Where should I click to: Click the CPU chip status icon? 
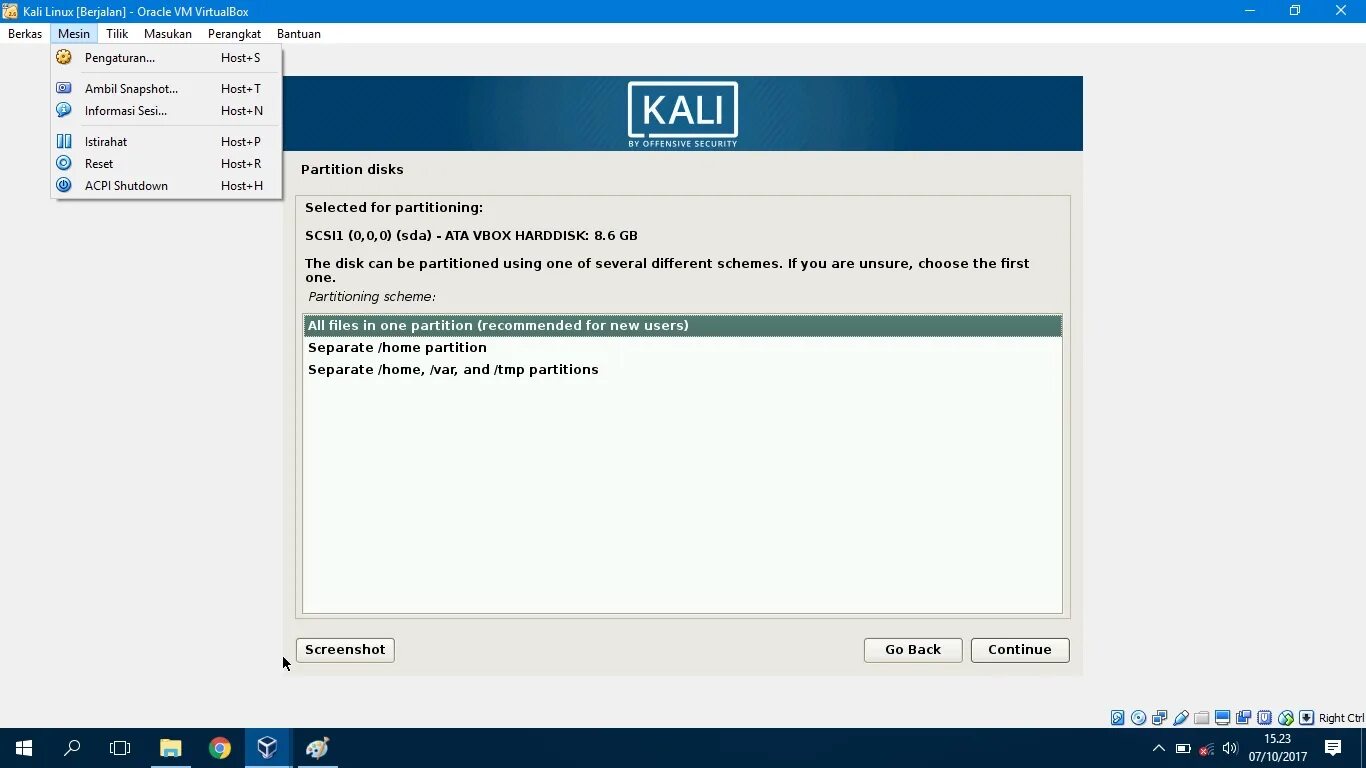tap(1265, 718)
